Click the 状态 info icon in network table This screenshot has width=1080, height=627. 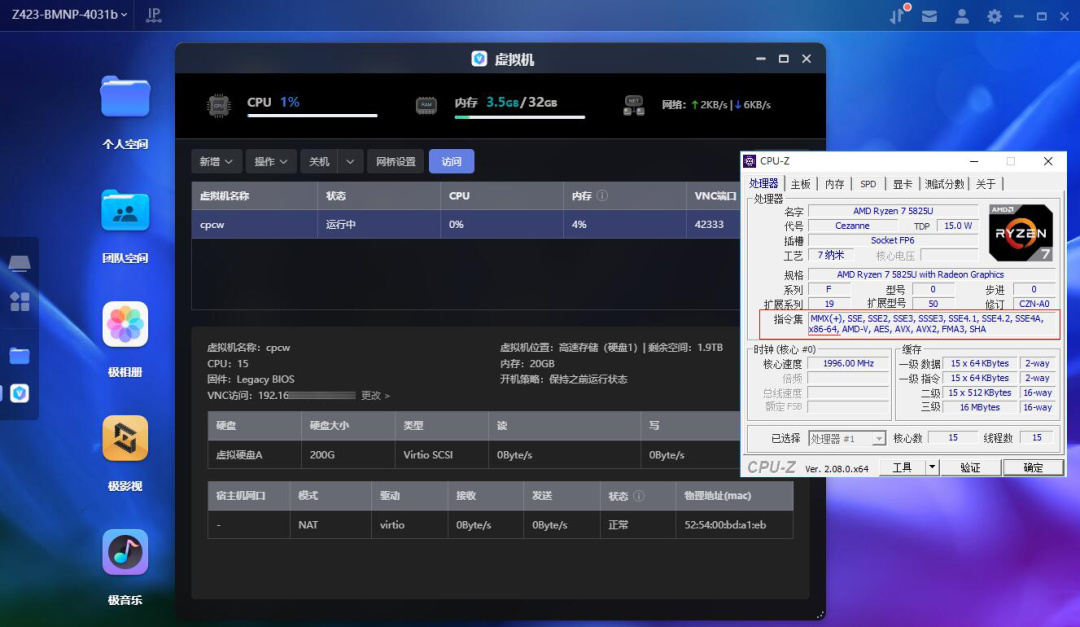click(638, 496)
